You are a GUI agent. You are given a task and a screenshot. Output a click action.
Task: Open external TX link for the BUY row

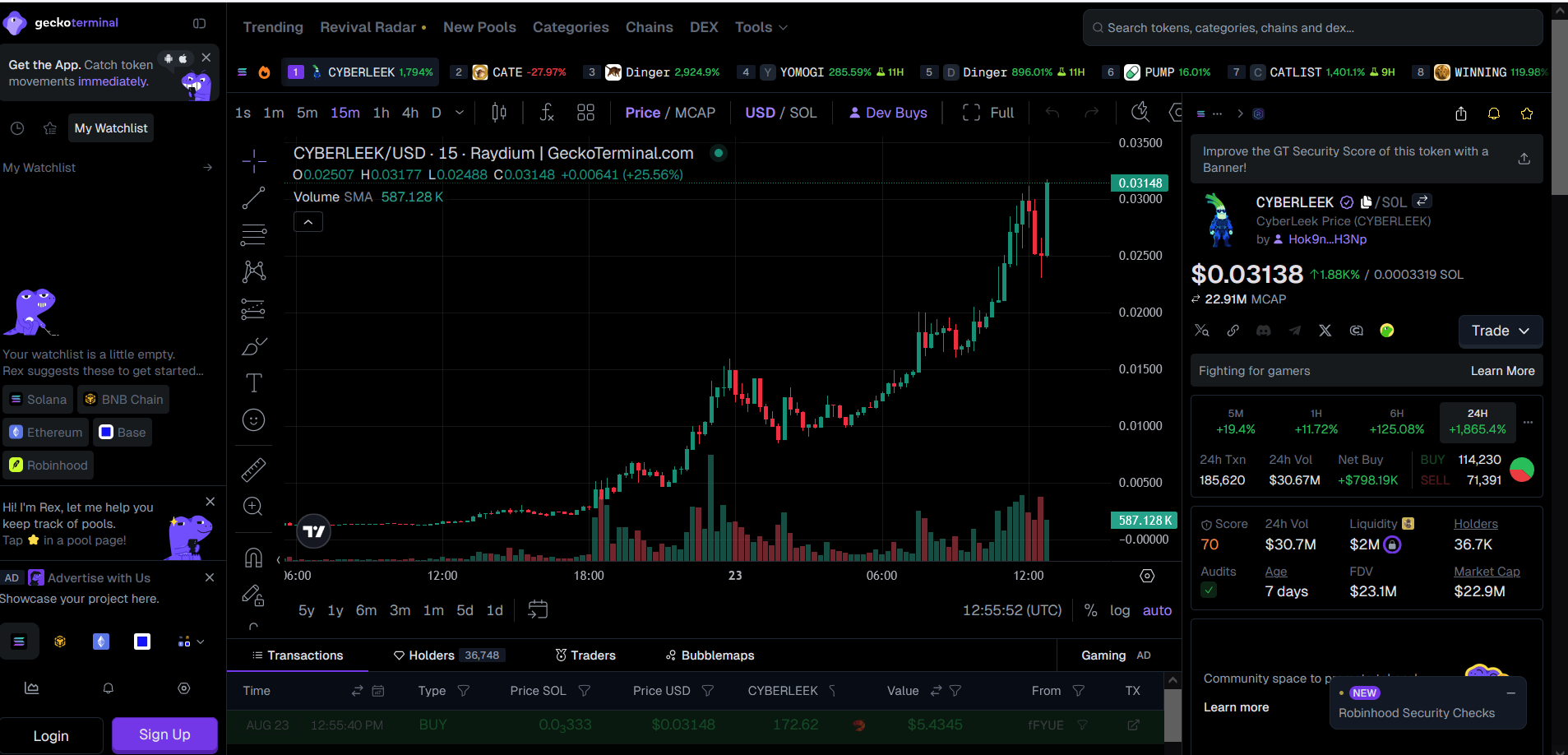1133,725
